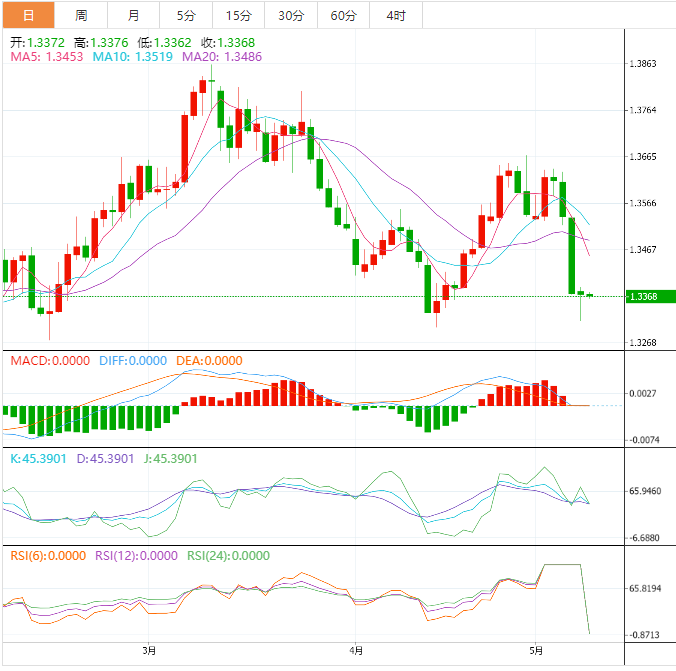
Task: Click the DEA value label
Action: (x=209, y=360)
